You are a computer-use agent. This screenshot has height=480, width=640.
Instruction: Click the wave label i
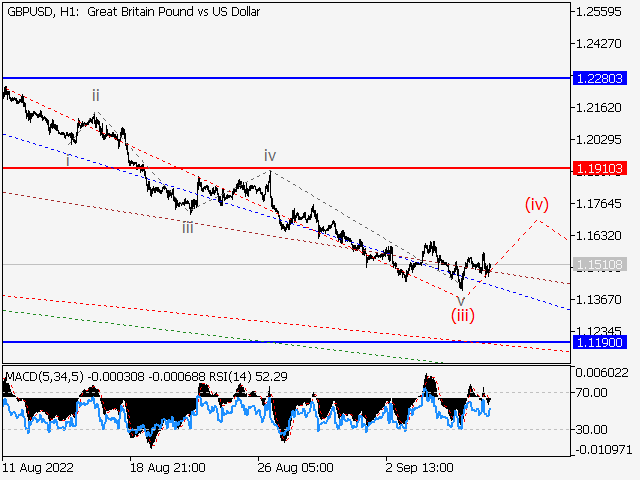68,161
